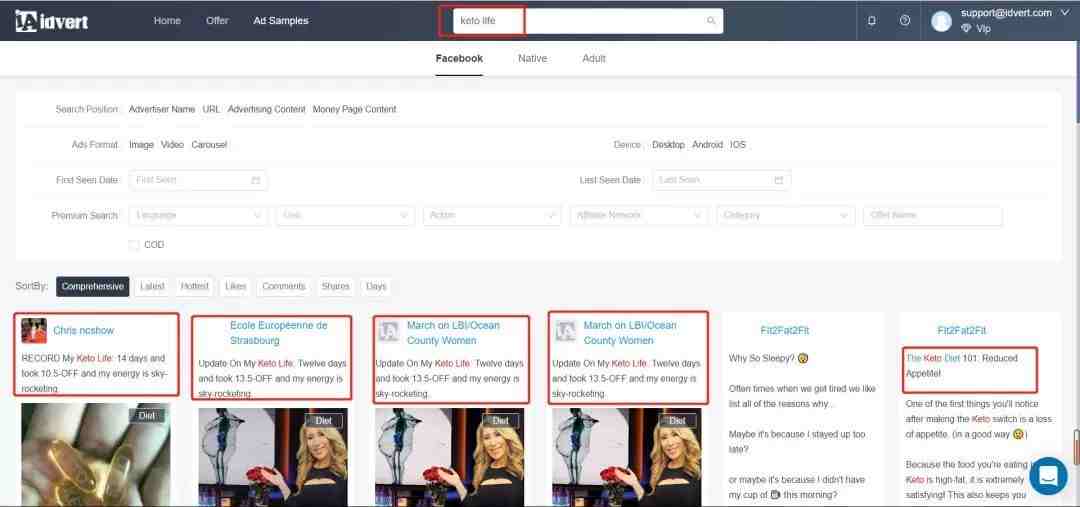Filter by Carousel ad format
The width and height of the screenshot is (1080, 507).
pyautogui.click(x=209, y=145)
